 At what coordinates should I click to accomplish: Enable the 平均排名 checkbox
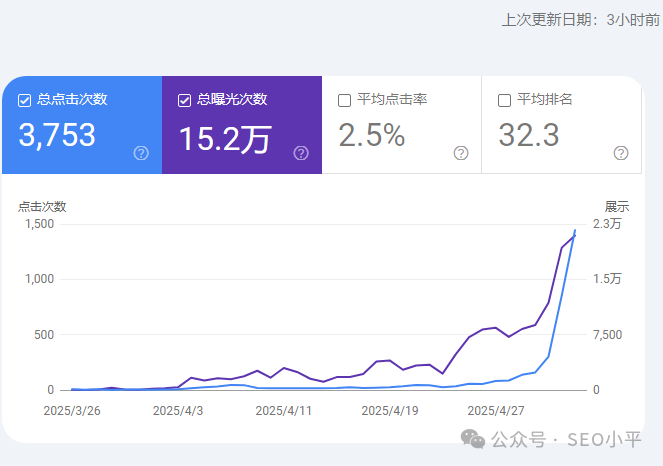pos(504,101)
